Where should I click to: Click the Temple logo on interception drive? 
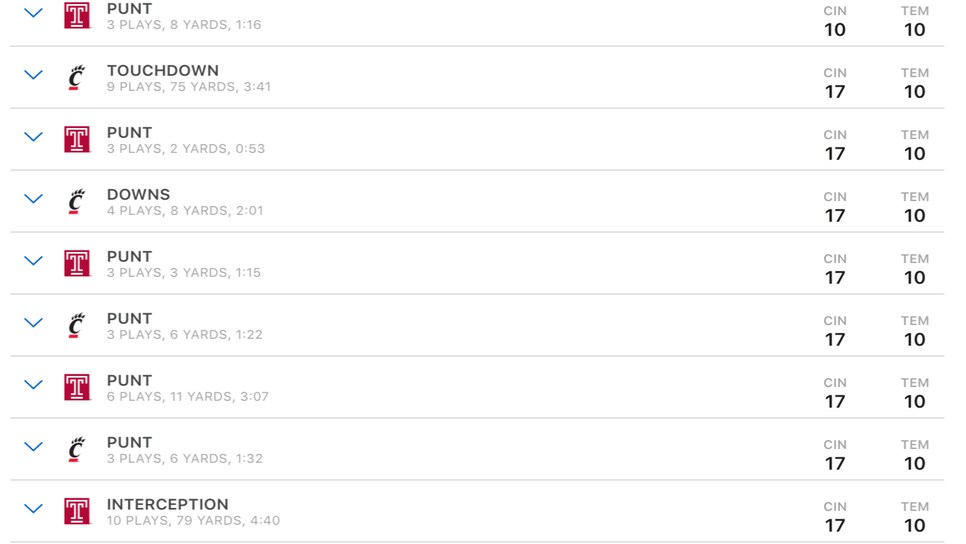(77, 511)
